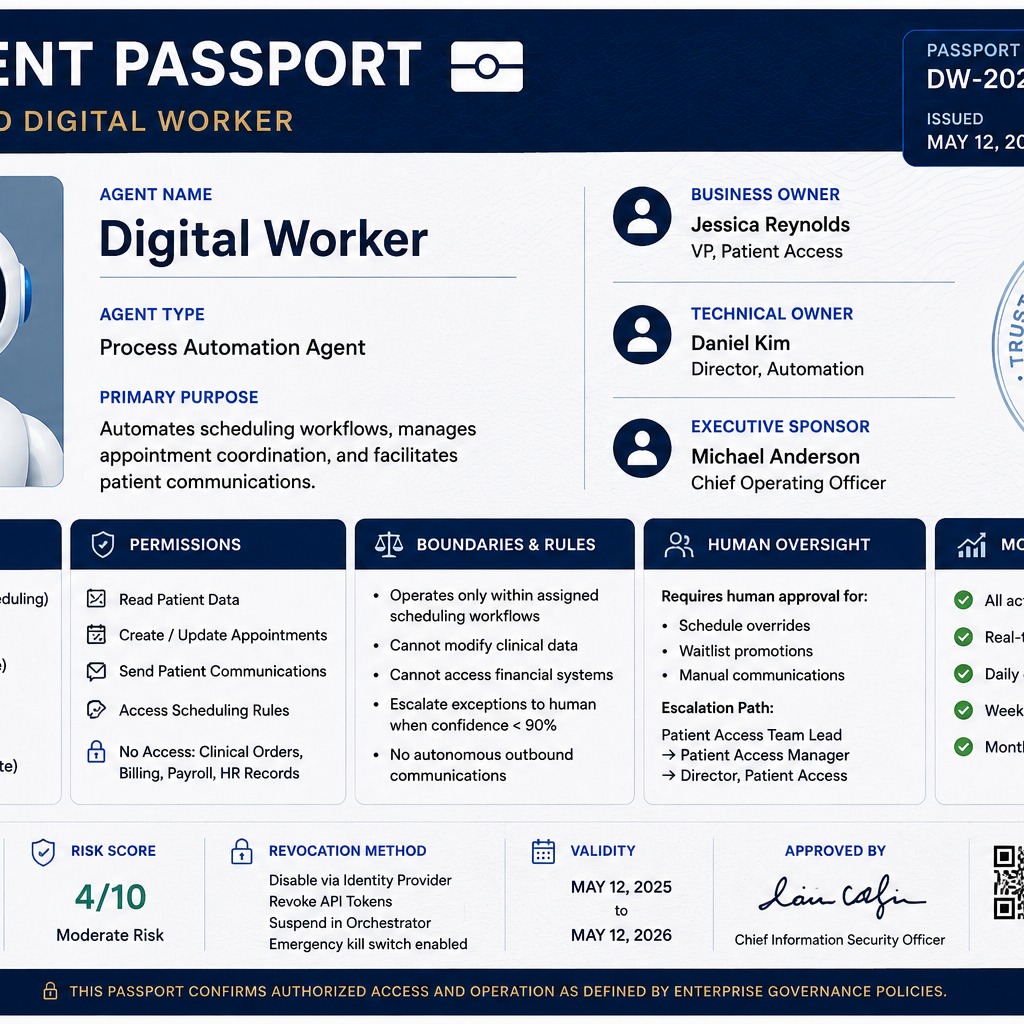Click the Boundaries & Rules scales icon

389,544
